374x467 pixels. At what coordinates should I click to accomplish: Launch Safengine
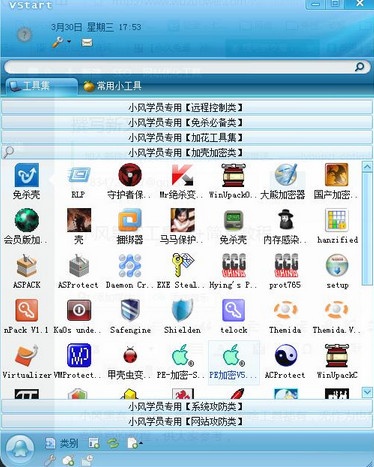tap(130, 317)
